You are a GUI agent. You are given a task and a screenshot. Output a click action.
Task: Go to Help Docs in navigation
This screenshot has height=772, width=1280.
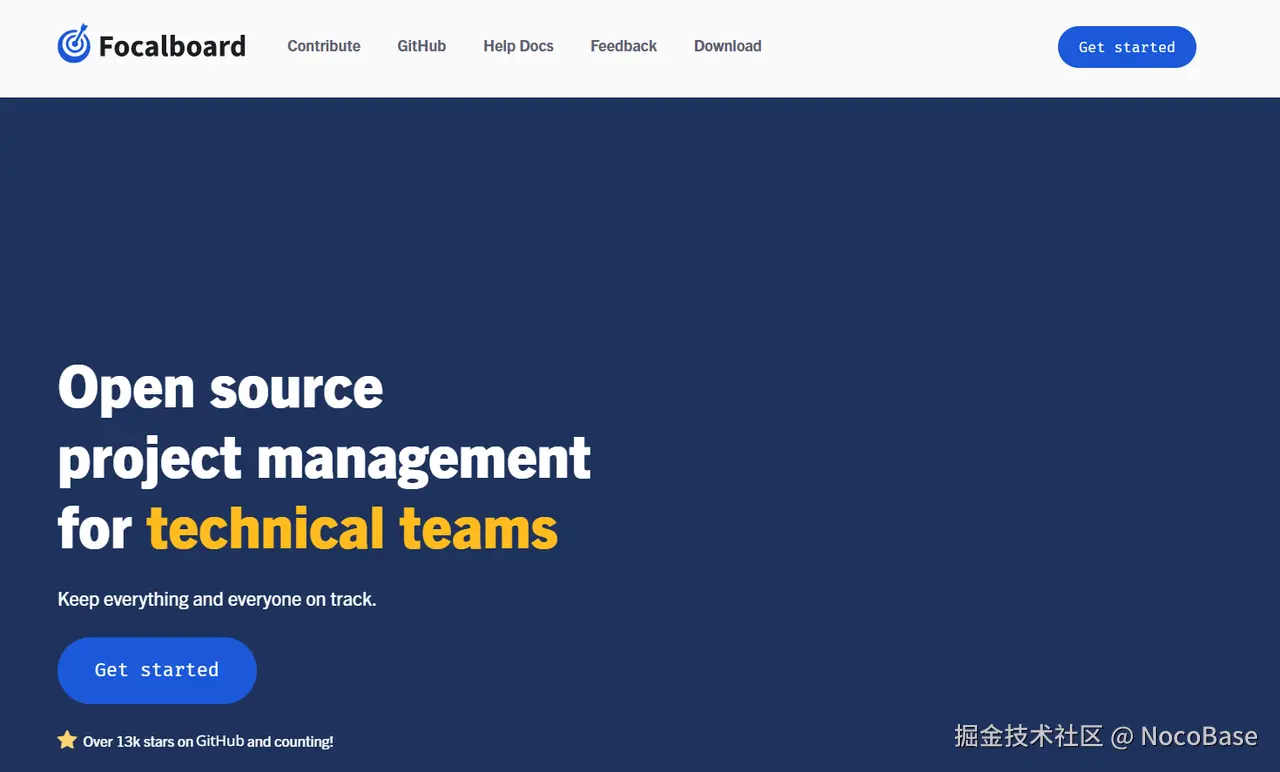pos(518,46)
